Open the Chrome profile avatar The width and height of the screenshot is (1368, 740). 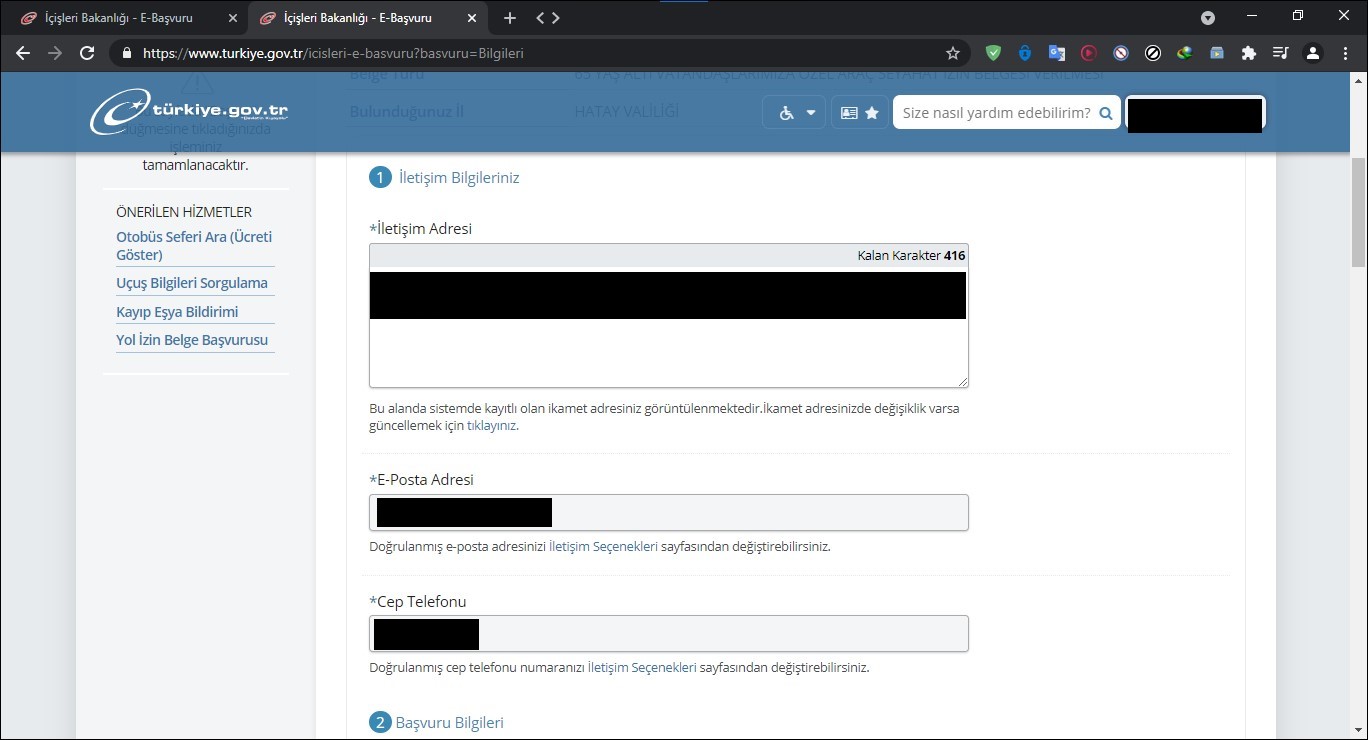click(x=1313, y=53)
